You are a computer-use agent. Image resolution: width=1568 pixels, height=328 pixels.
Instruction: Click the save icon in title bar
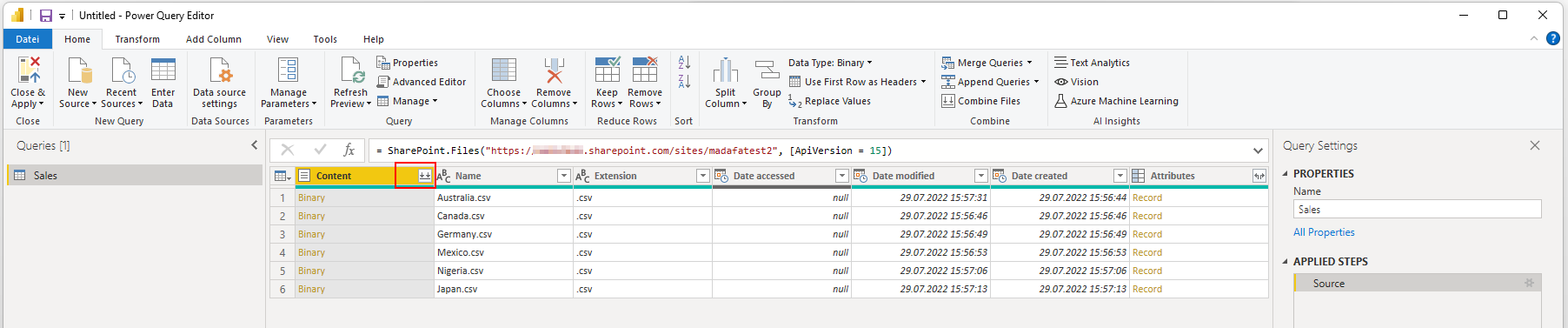click(46, 16)
